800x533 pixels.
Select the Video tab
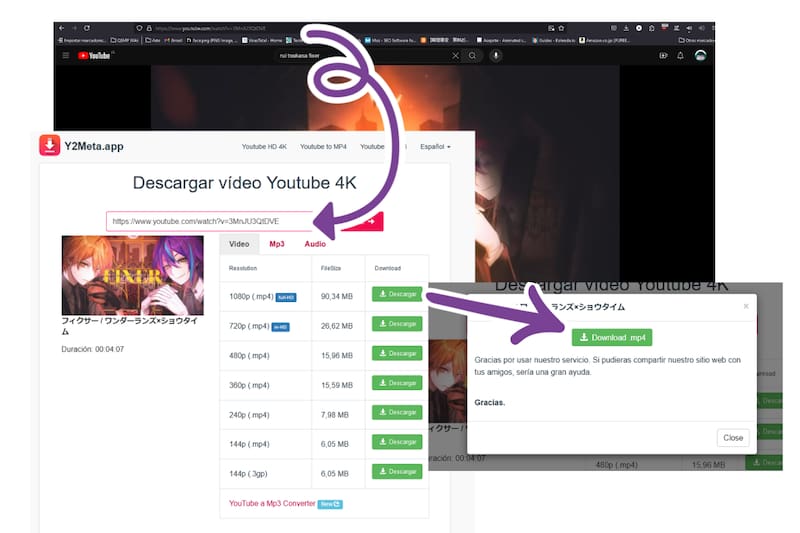pyautogui.click(x=239, y=244)
